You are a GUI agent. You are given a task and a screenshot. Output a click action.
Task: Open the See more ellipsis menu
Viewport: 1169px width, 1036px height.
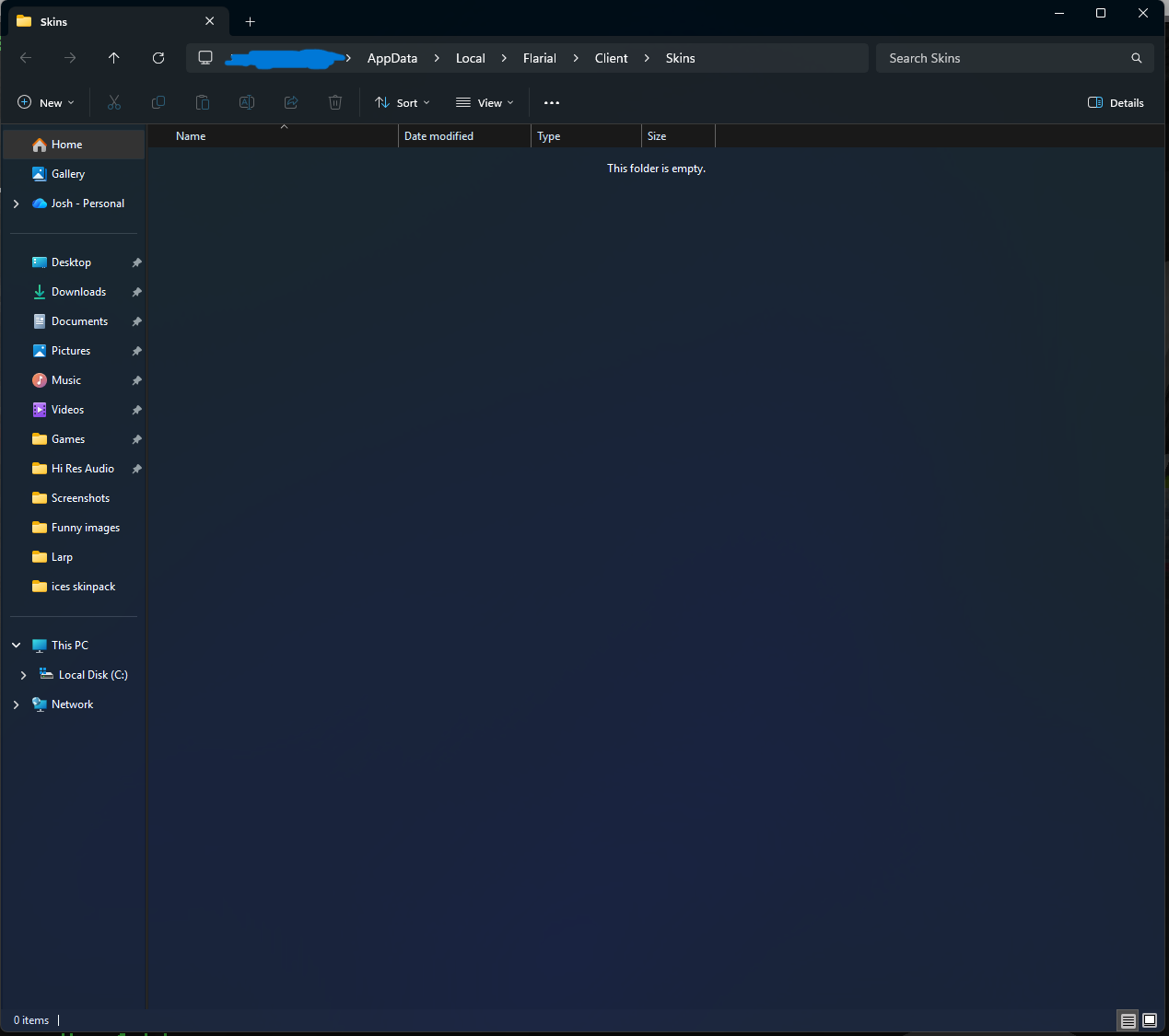coord(552,102)
